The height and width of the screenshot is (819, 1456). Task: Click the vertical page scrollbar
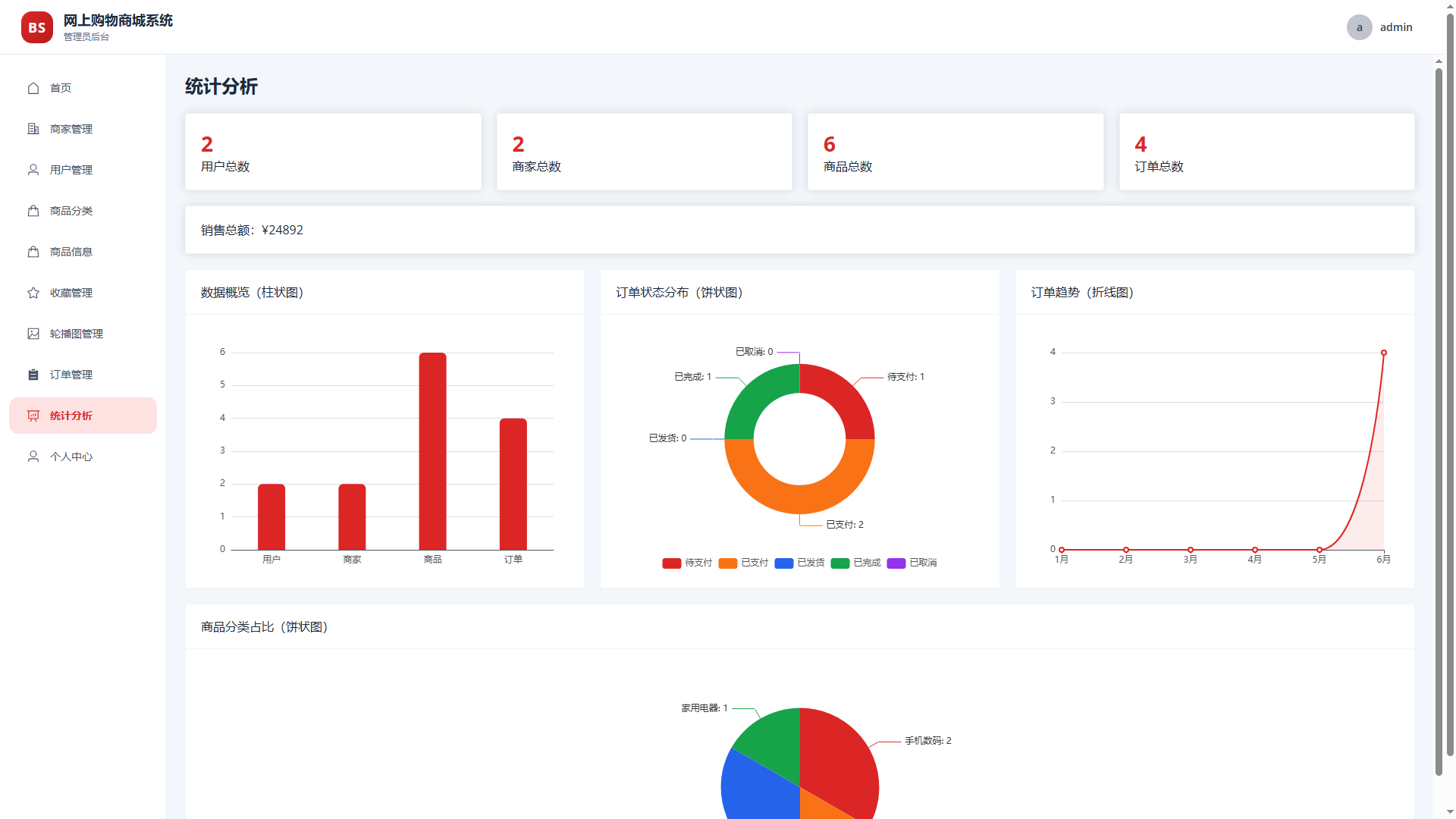tap(1439, 422)
